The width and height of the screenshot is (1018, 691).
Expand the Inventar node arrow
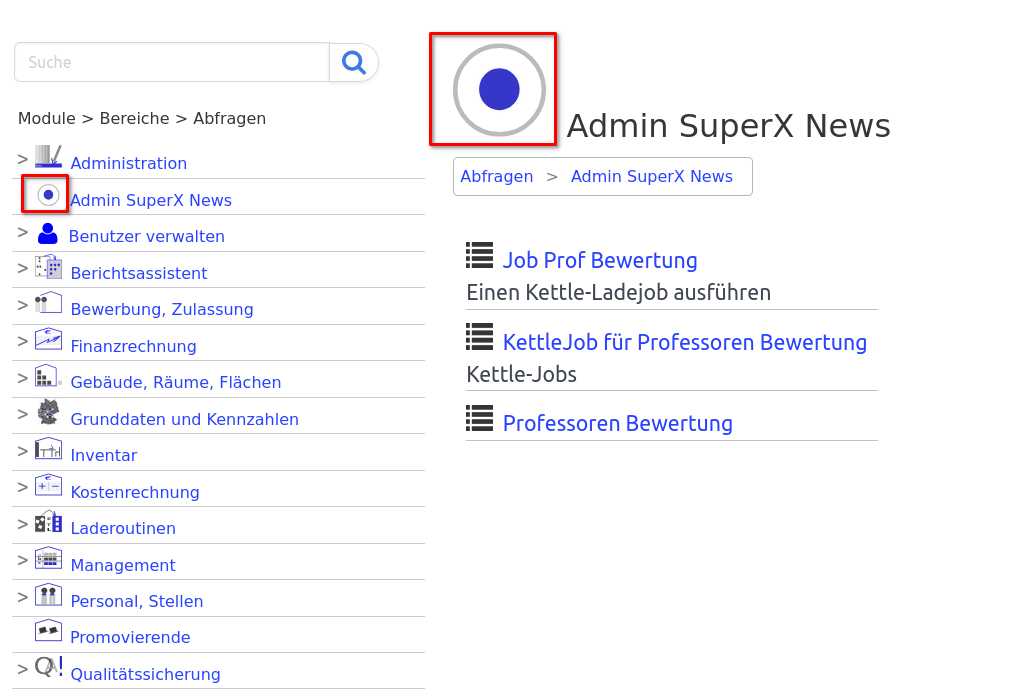pos(23,451)
